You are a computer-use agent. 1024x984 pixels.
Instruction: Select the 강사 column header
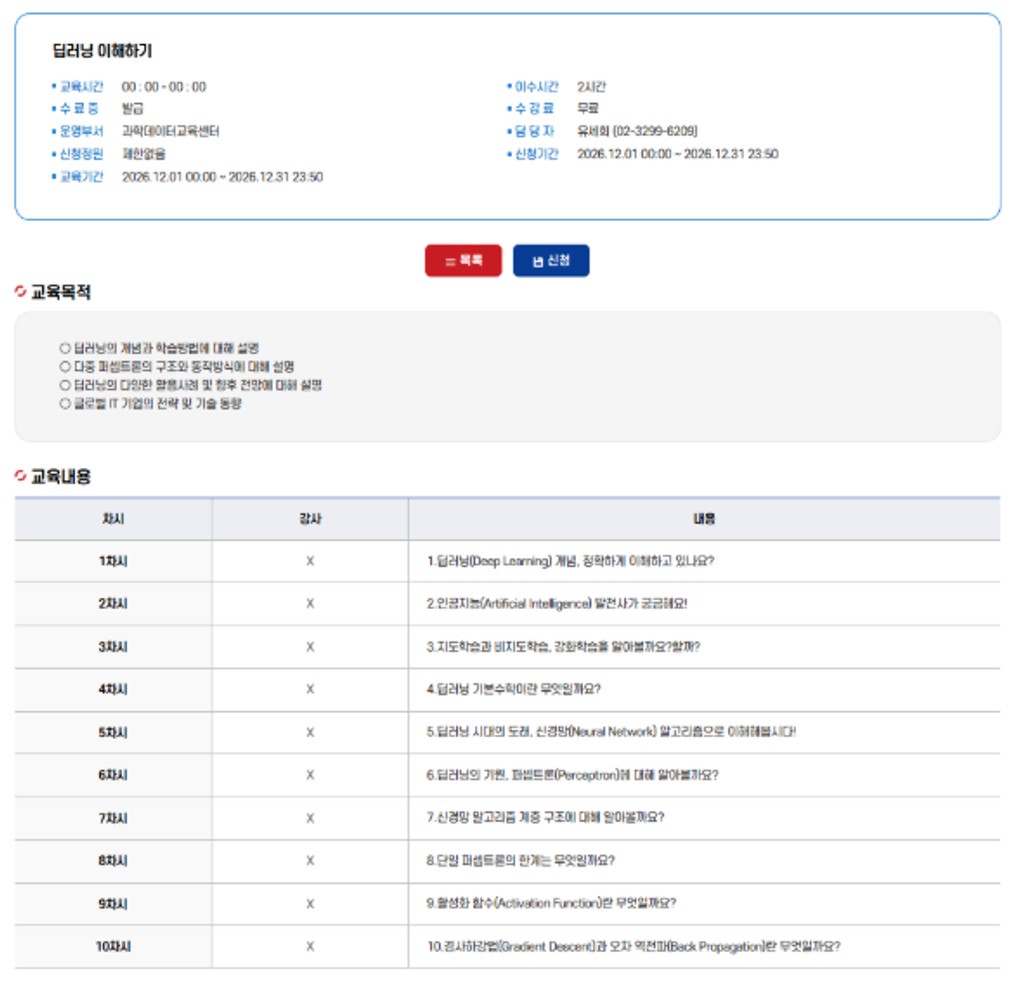[310, 519]
